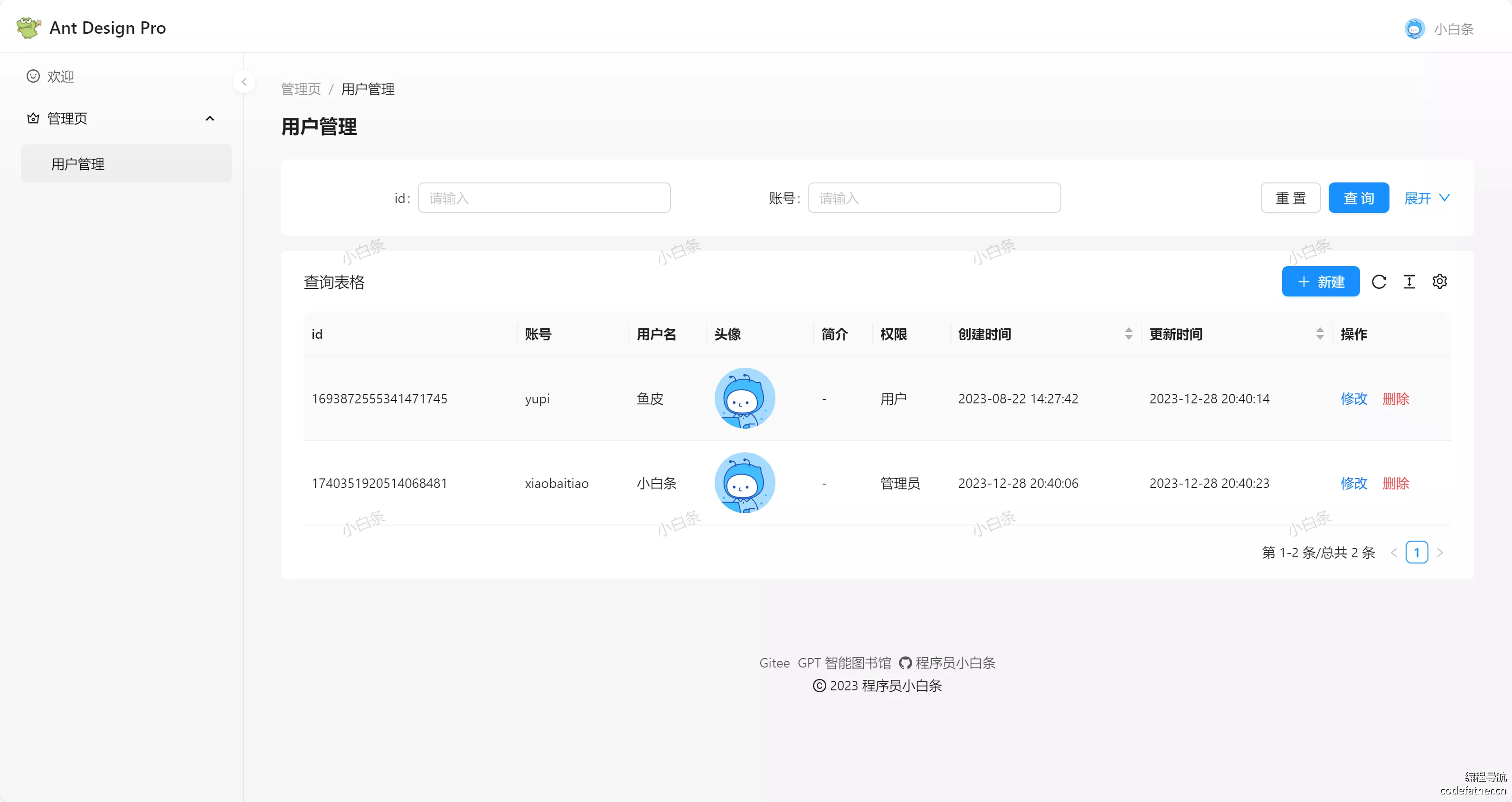The width and height of the screenshot is (1512, 802).
Task: Open the table density setting icon
Action: [1409, 282]
